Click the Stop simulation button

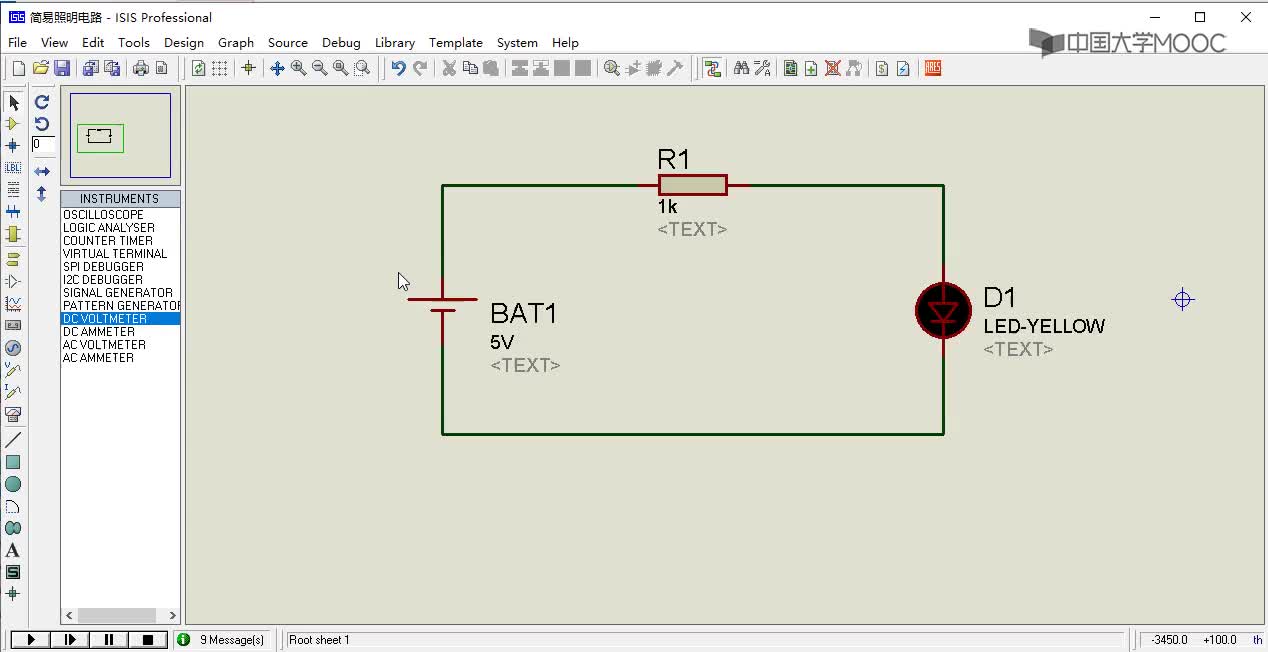[147, 639]
